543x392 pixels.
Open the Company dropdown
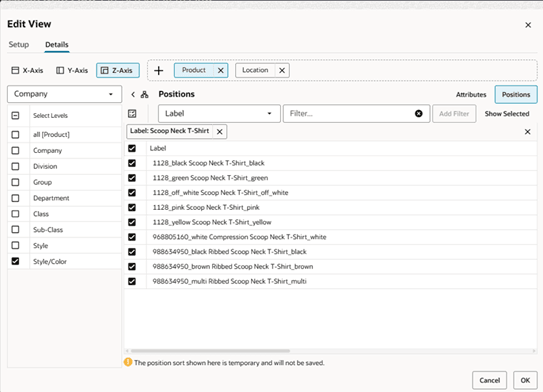pos(64,94)
